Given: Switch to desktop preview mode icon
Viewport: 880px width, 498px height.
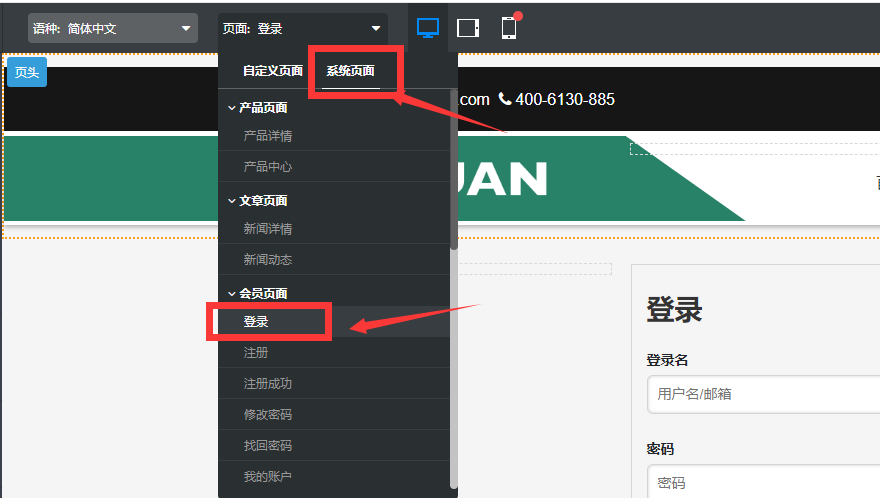Looking at the screenshot, I should pyautogui.click(x=428, y=28).
